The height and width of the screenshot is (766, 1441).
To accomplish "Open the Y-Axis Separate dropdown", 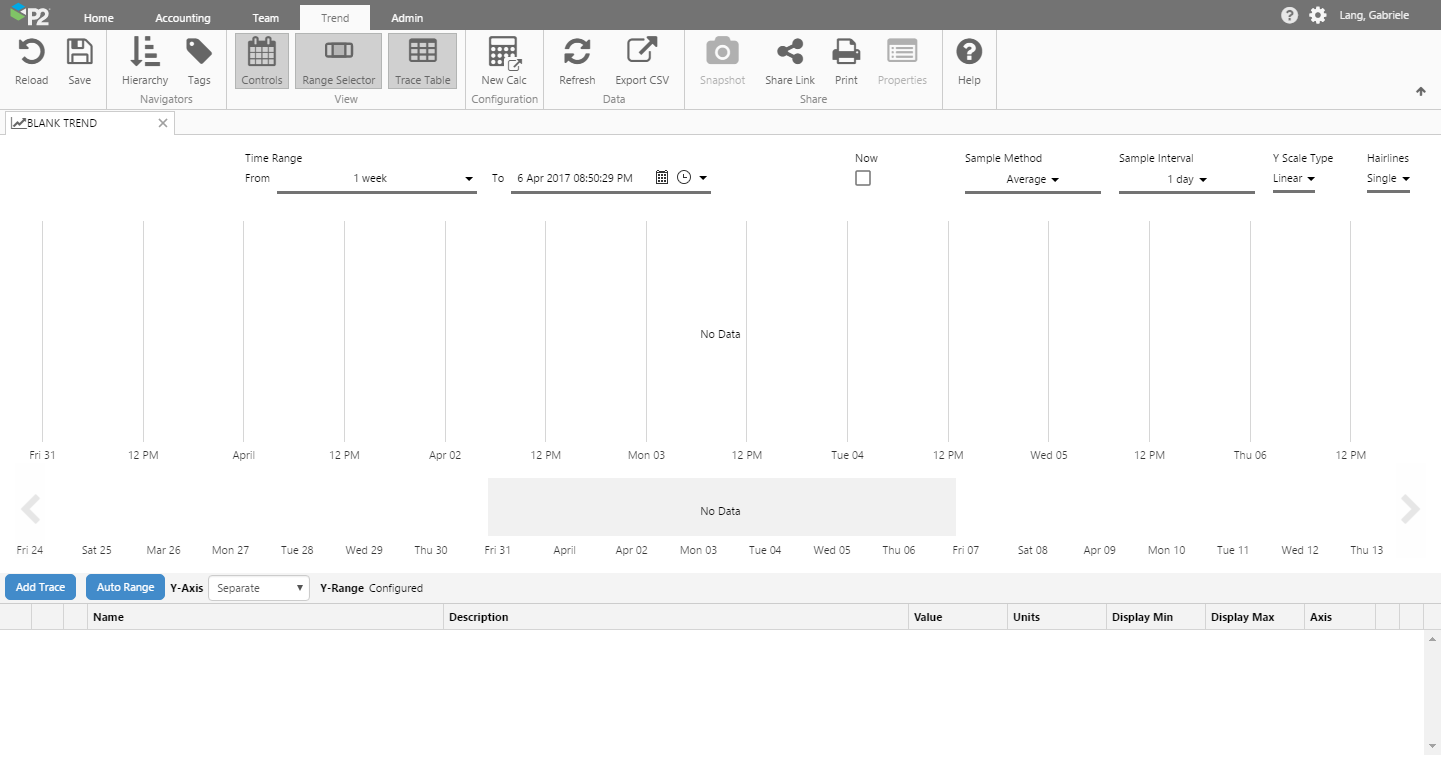I will tap(260, 588).
